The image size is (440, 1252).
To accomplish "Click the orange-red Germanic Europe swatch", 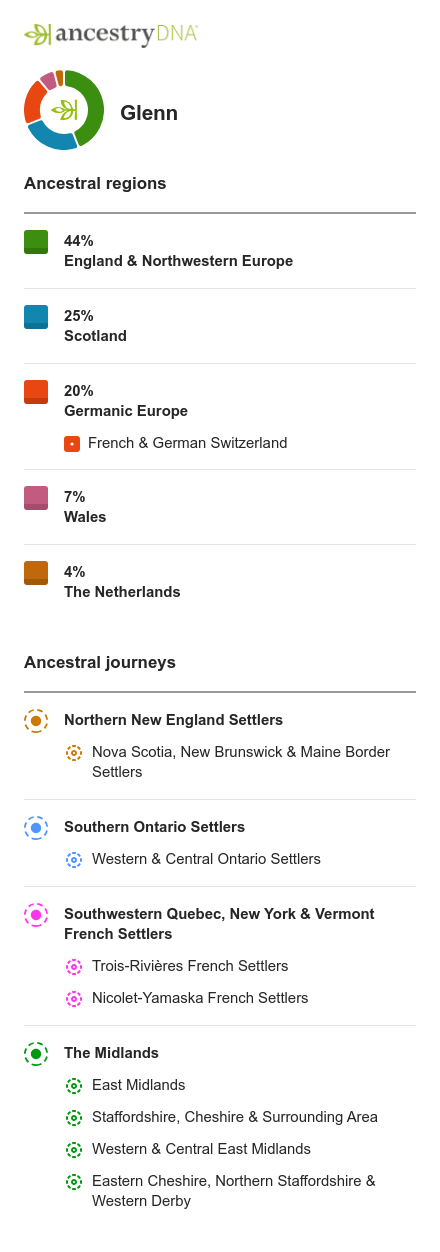I will pos(36,392).
